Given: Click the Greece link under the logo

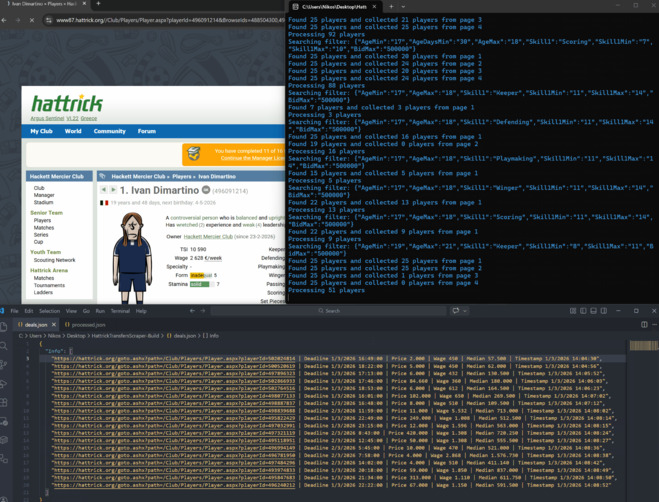Looking at the screenshot, I should pyautogui.click(x=89, y=118).
